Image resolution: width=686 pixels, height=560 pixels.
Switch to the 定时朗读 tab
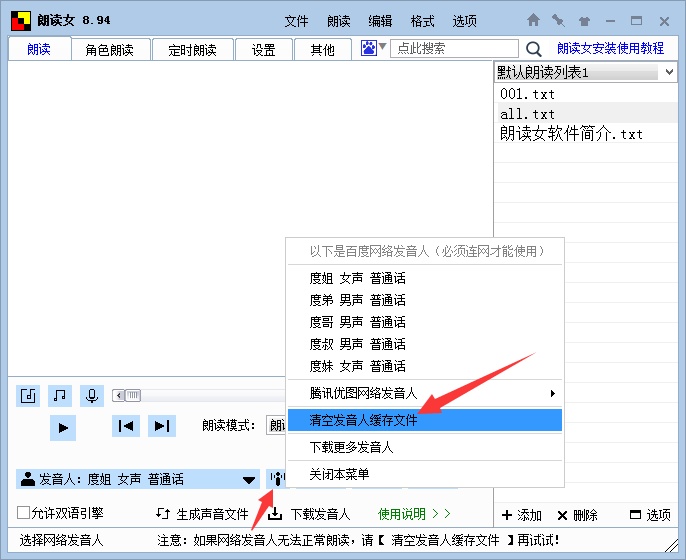[x=192, y=50]
